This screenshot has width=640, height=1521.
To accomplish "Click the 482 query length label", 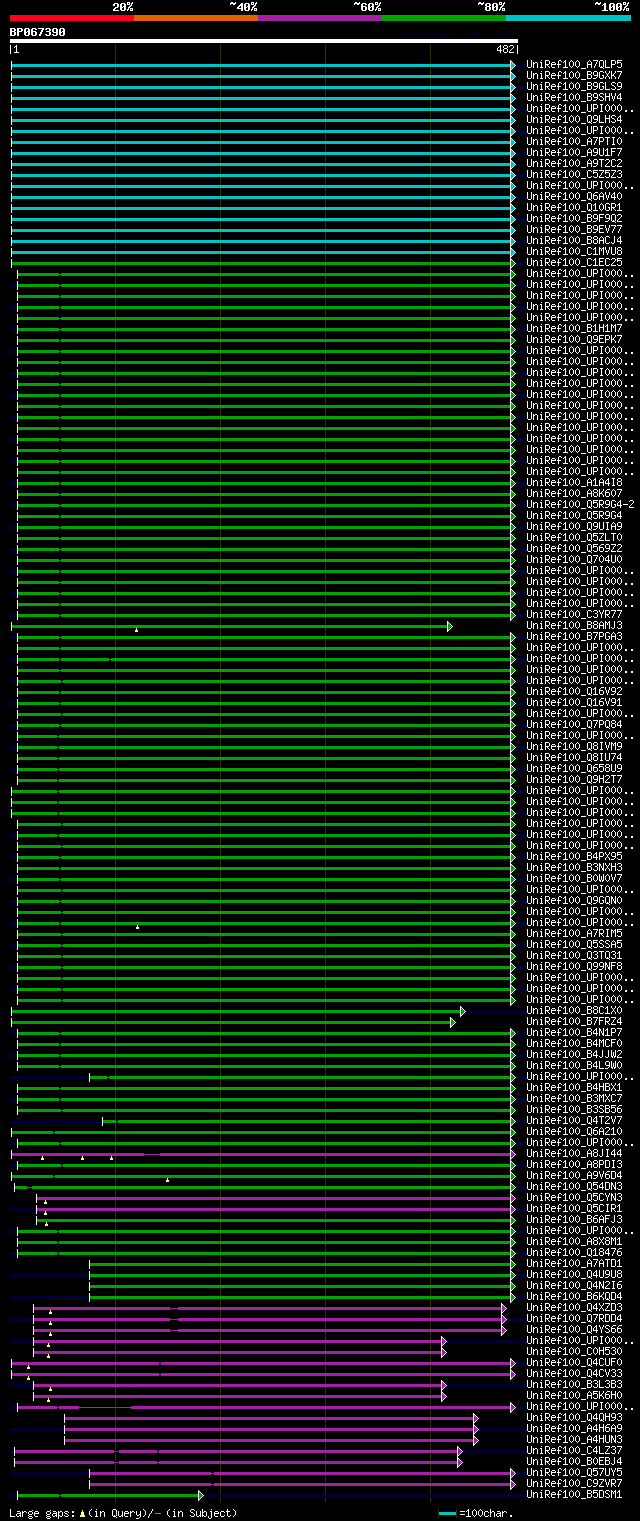I will pyautogui.click(x=505, y=49).
